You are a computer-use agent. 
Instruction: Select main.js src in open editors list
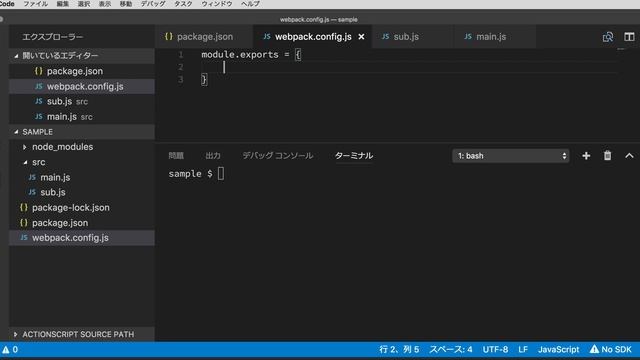pyautogui.click(x=82, y=116)
